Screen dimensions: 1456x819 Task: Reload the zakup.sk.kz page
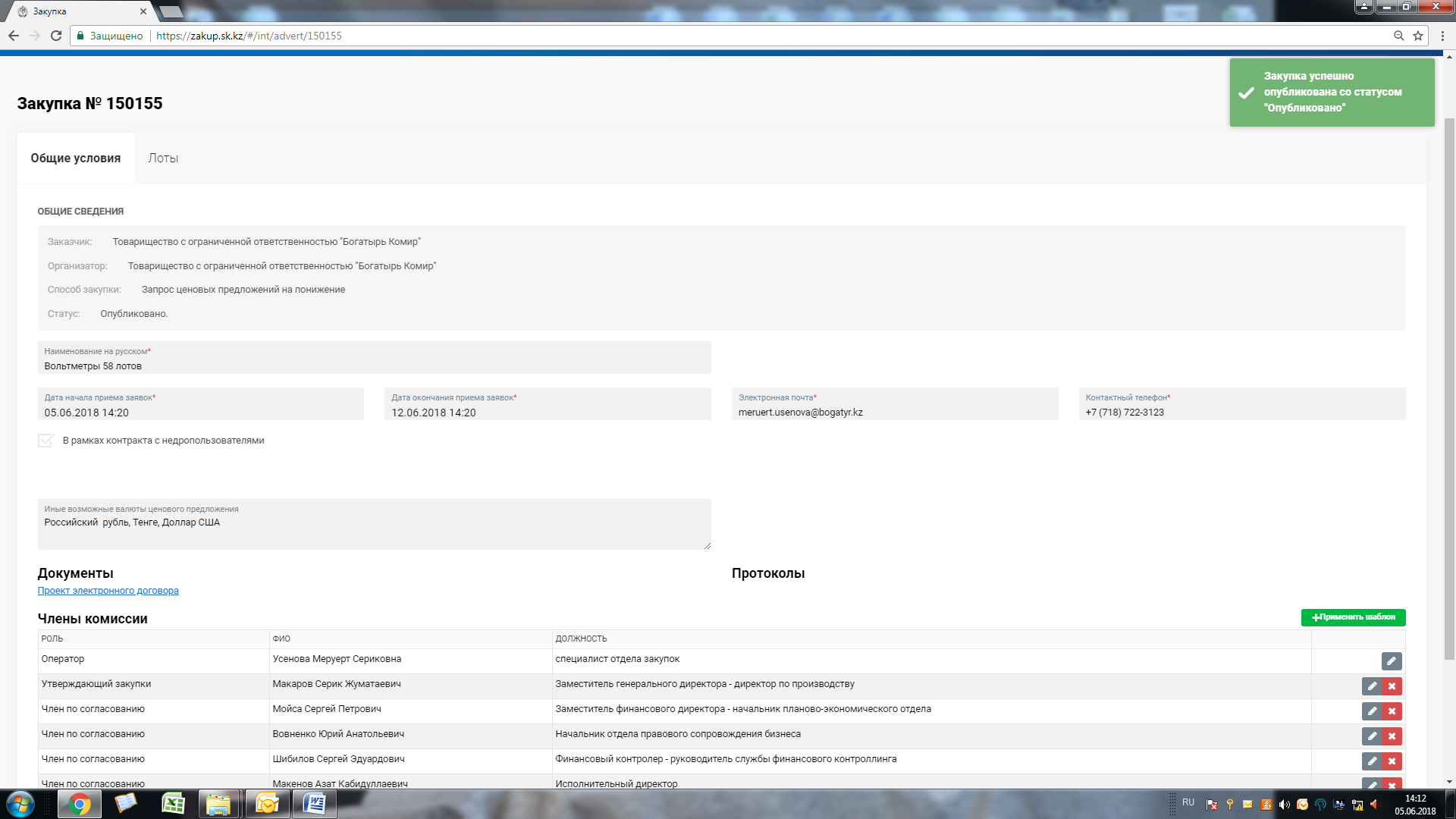coord(56,36)
